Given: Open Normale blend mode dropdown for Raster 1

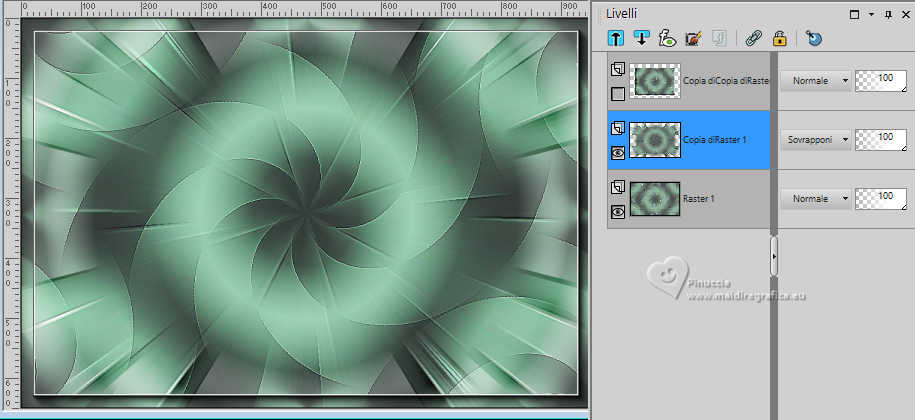Looking at the screenshot, I should tap(816, 199).
